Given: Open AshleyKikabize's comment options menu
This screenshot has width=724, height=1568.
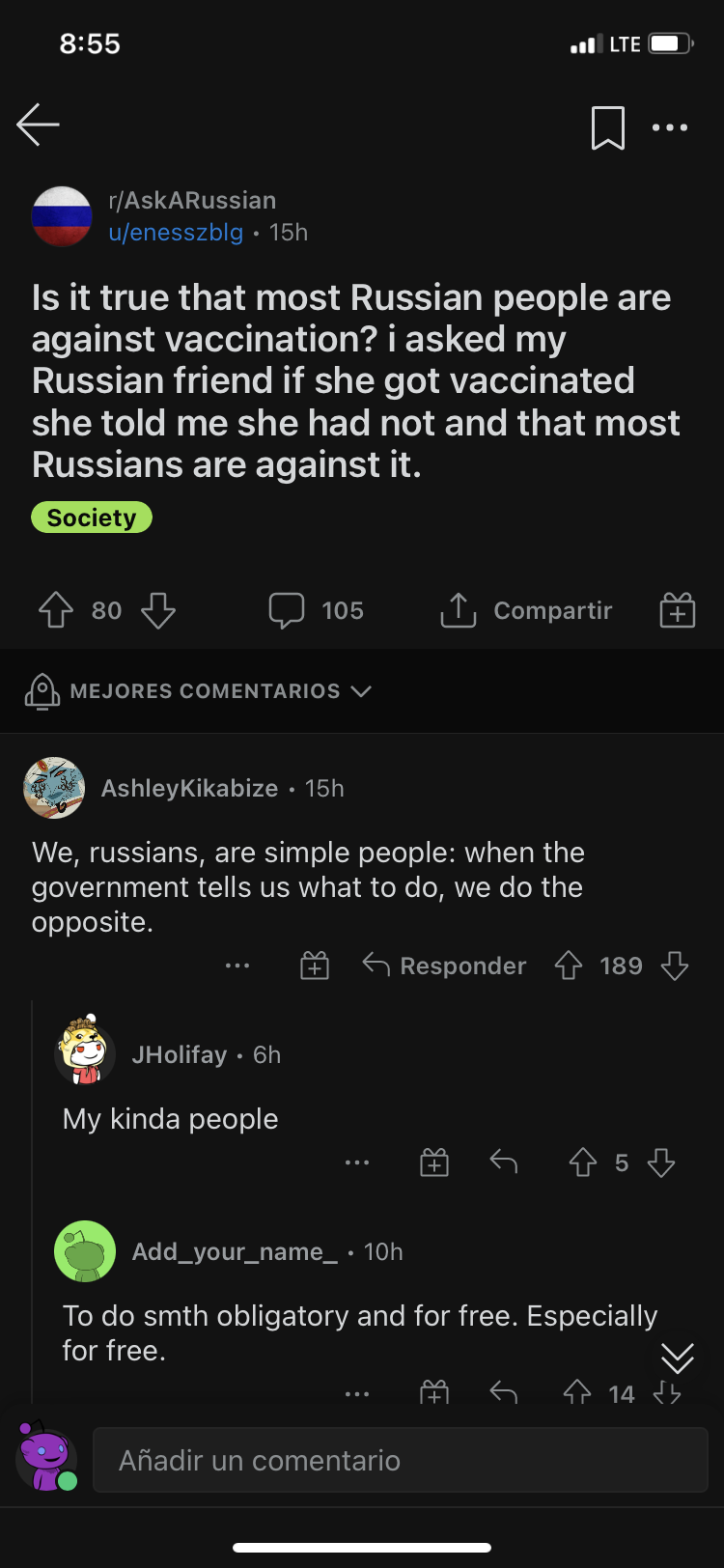Looking at the screenshot, I should pos(237,965).
